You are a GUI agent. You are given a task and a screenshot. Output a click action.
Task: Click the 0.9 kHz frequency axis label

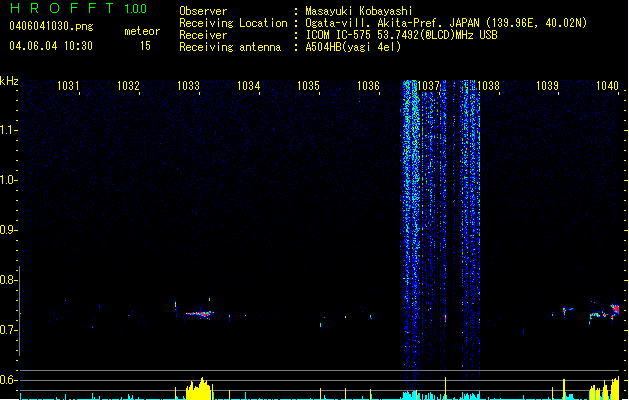click(x=8, y=230)
